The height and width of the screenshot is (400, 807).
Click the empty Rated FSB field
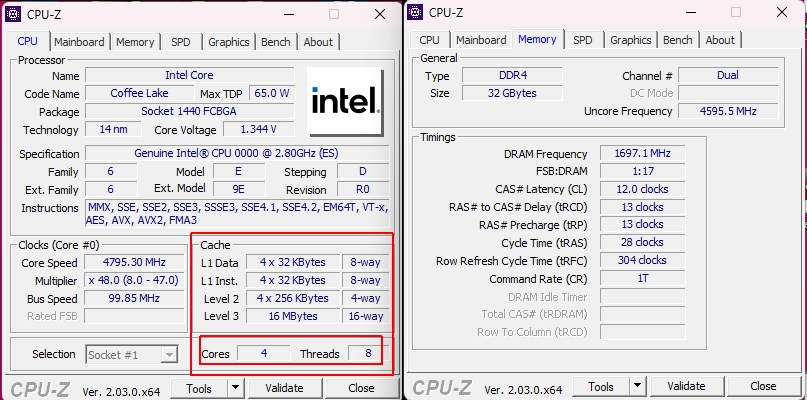click(x=134, y=316)
